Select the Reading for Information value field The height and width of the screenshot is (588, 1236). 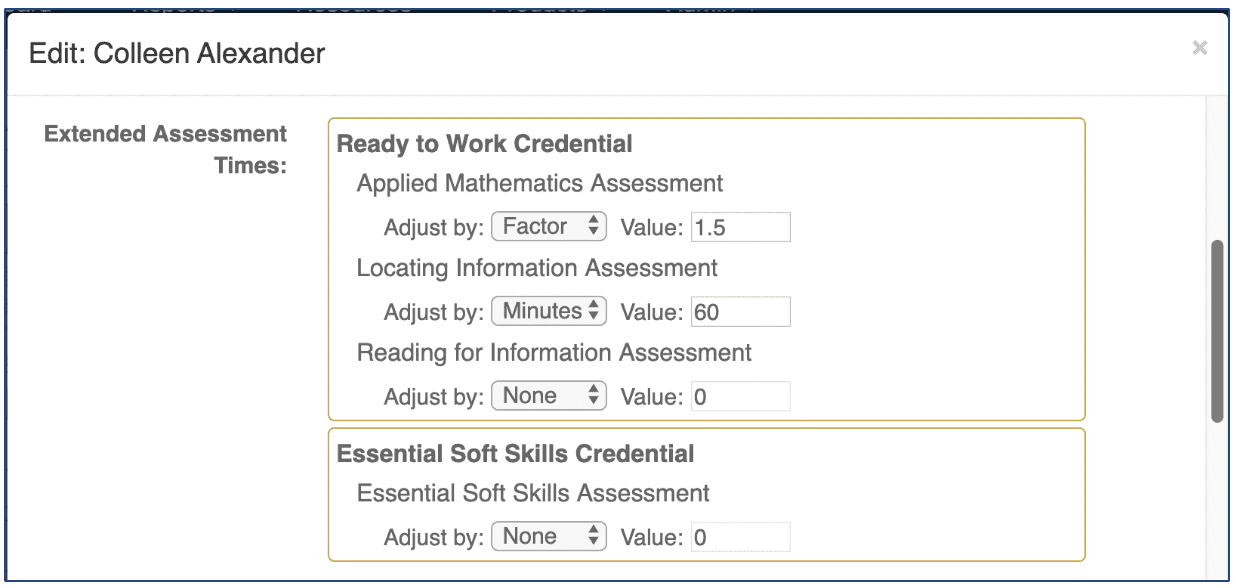coord(740,396)
